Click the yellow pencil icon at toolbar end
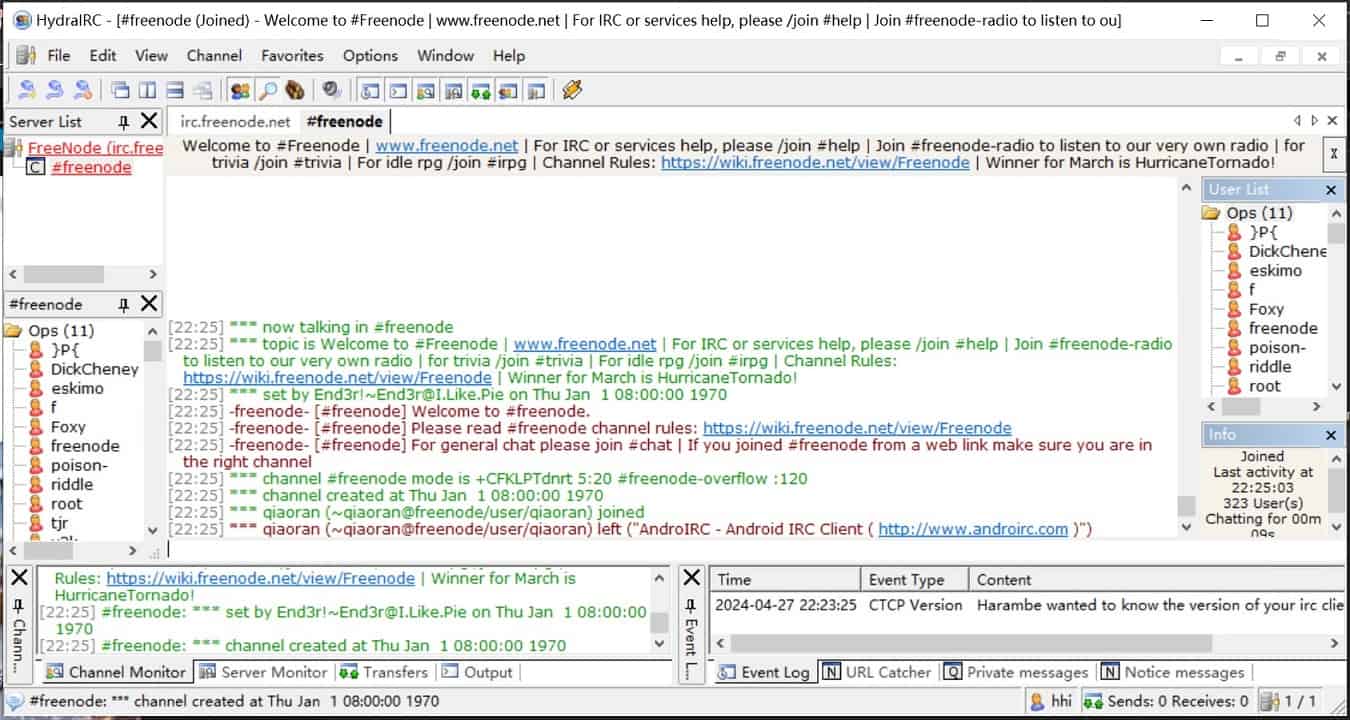The height and width of the screenshot is (720, 1350). 572,91
